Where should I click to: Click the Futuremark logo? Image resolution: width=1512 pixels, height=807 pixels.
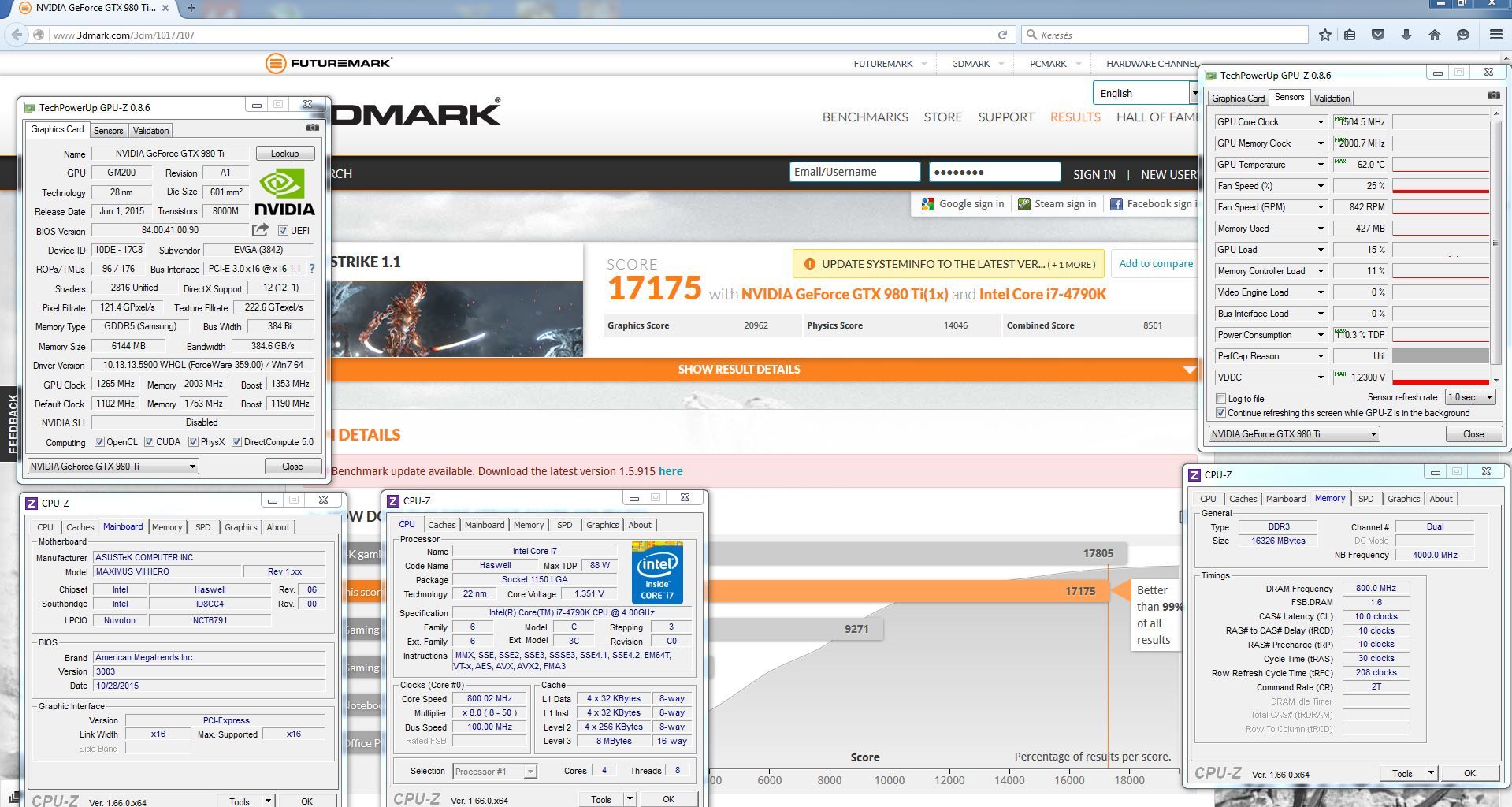(x=329, y=63)
